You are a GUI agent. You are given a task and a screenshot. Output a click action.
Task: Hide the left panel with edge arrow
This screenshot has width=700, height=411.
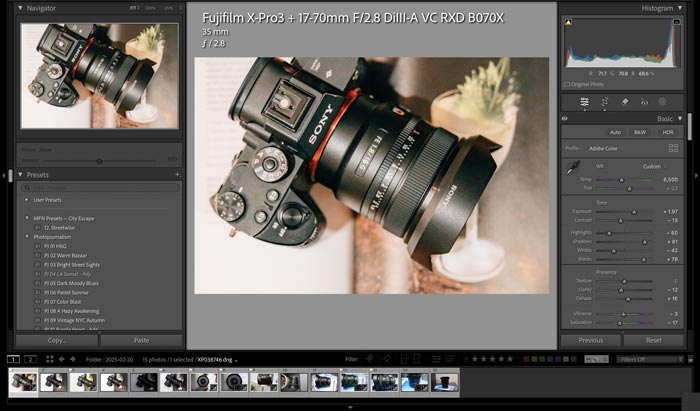click(4, 175)
